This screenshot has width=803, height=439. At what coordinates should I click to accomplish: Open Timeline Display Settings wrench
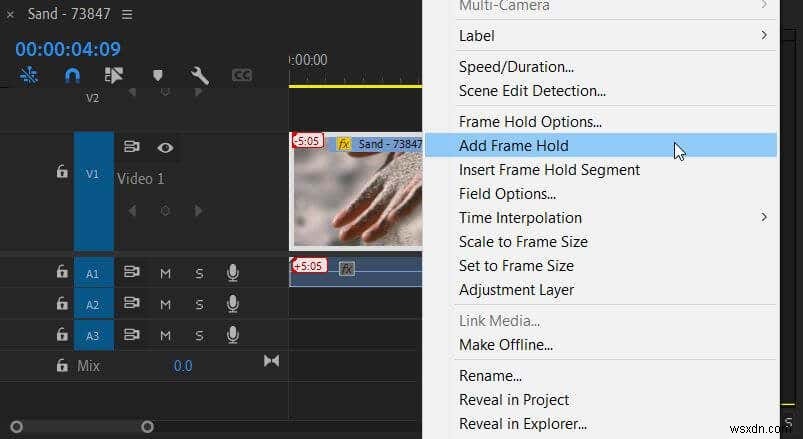tap(199, 75)
